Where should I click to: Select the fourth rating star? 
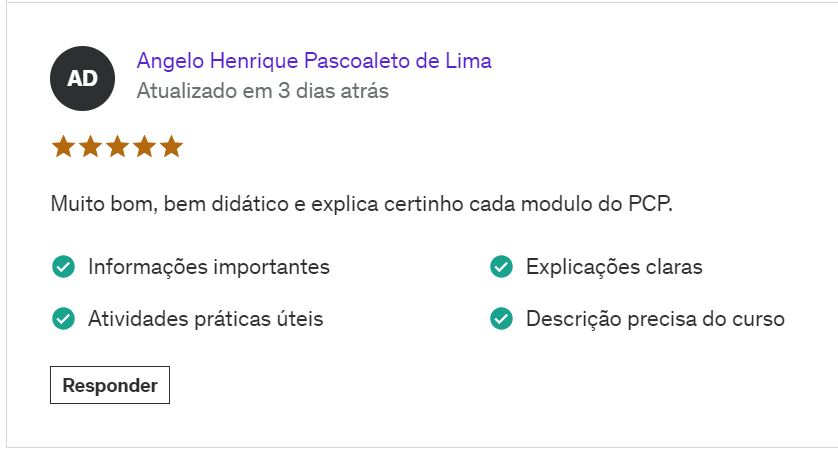point(144,146)
